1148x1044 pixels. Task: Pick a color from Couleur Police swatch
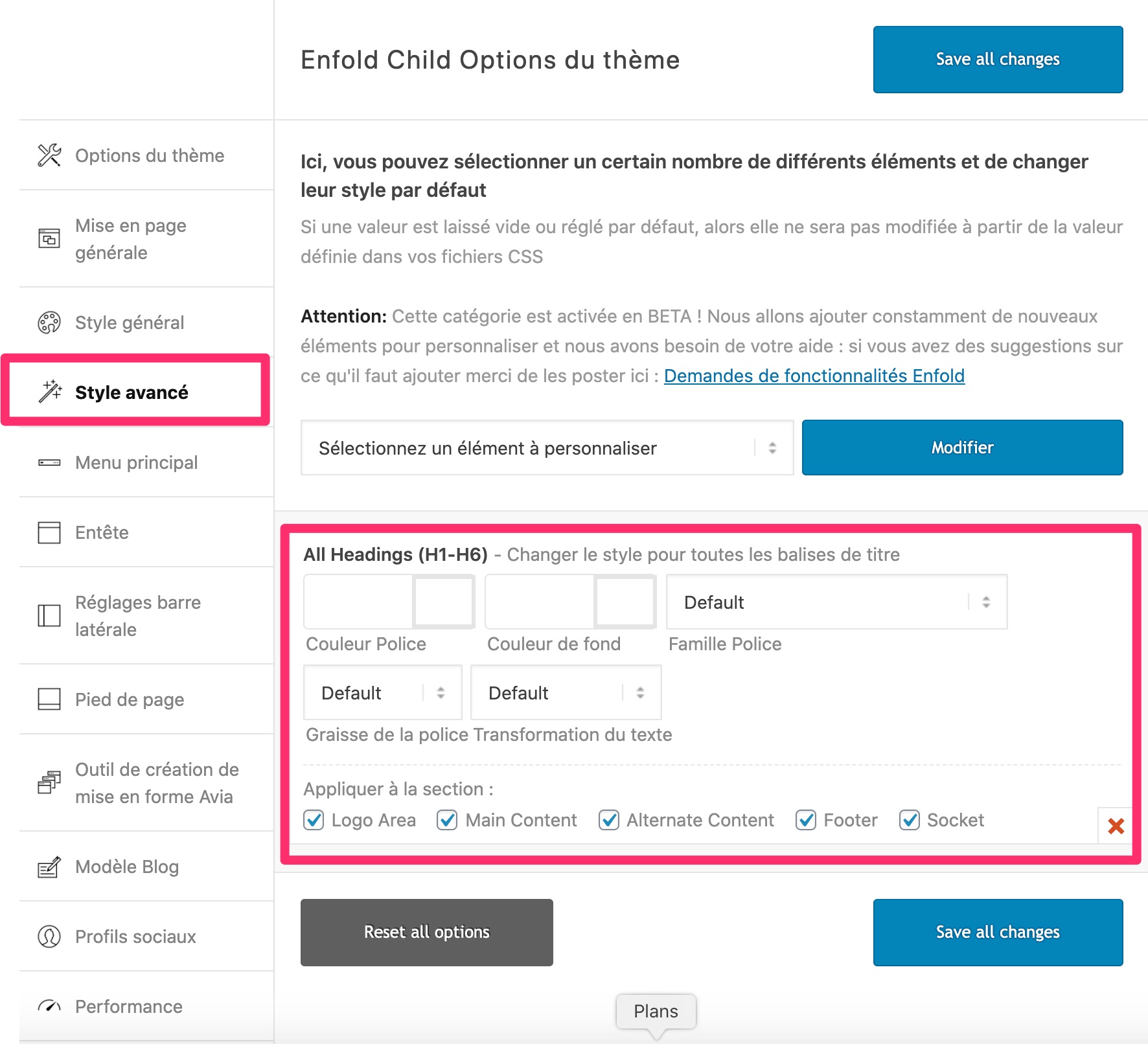click(x=444, y=602)
